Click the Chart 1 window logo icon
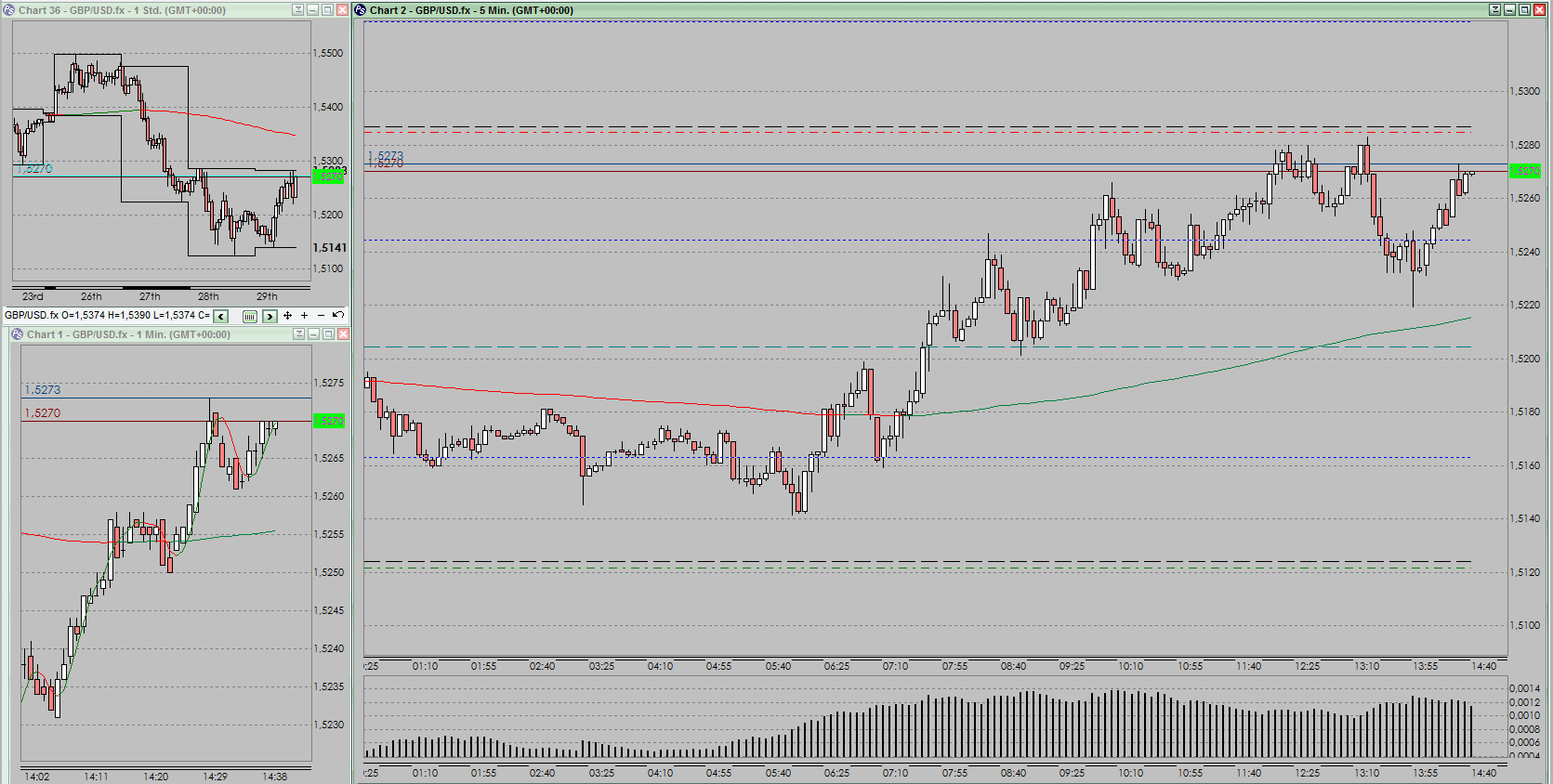 pos(18,334)
